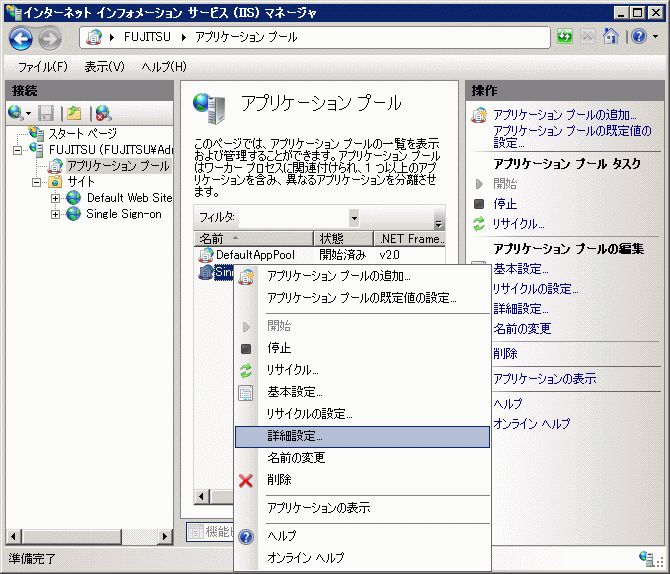
Task: Click right arrow of 接続 pane scrollbar
Action: pyautogui.click(x=165, y=536)
